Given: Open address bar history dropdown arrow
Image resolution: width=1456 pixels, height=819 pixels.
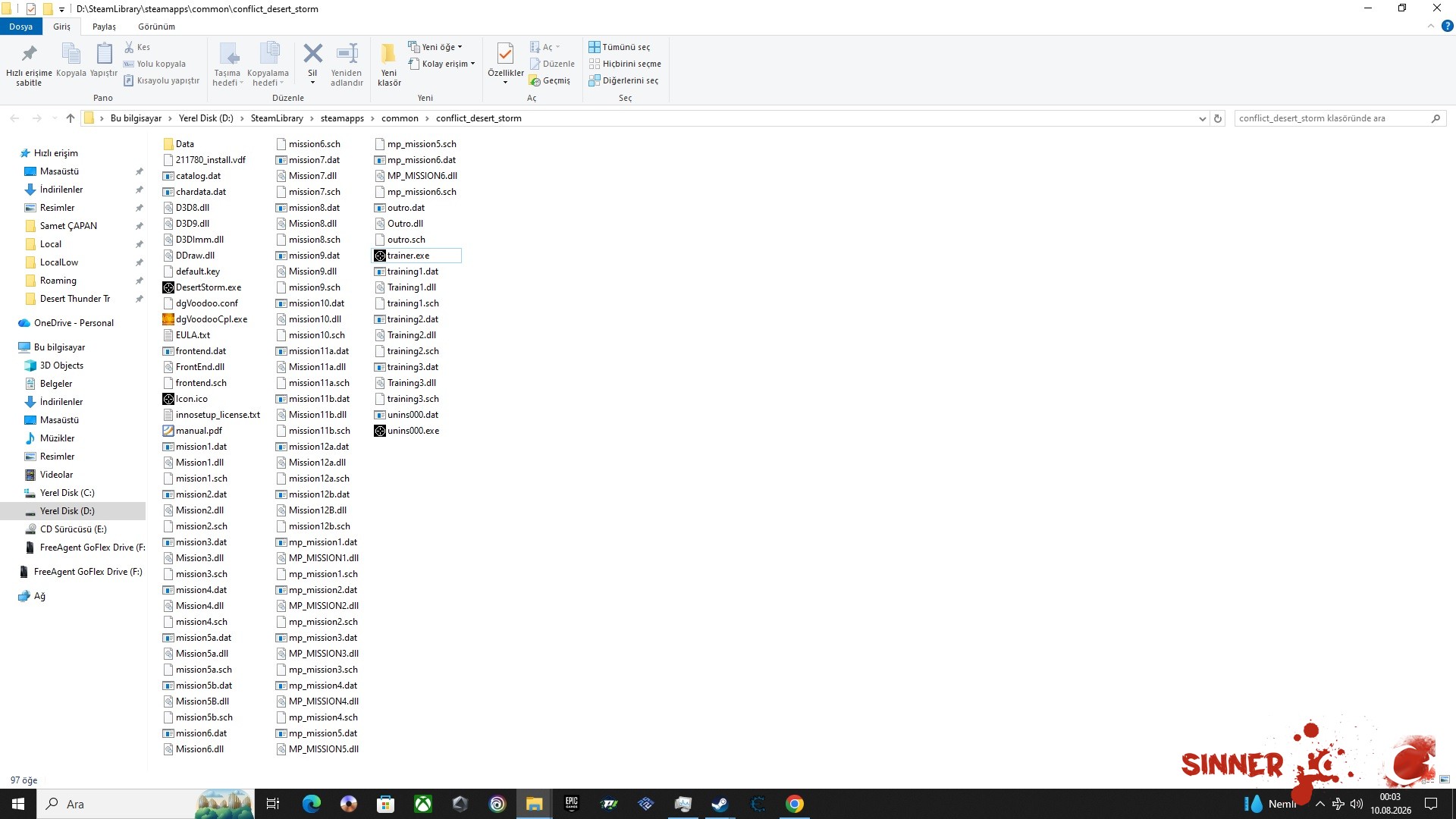Looking at the screenshot, I should (x=1202, y=118).
